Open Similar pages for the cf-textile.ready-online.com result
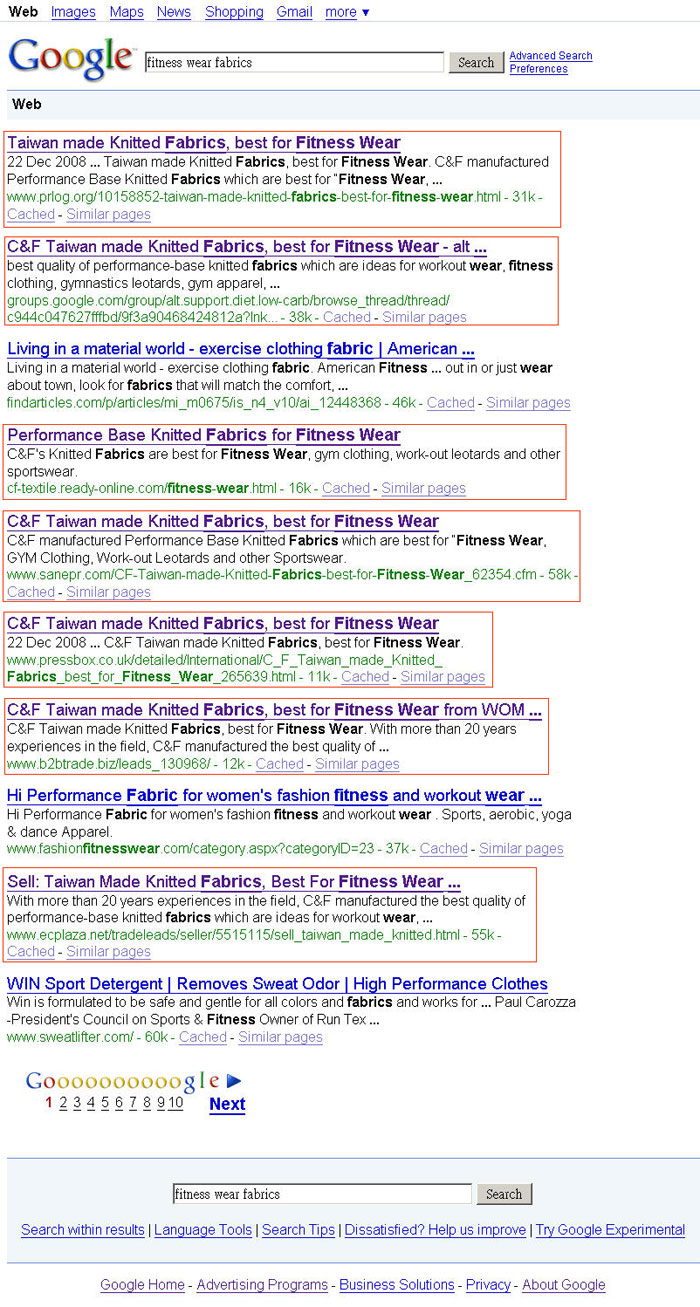This screenshot has width=700, height=1307. tap(423, 488)
